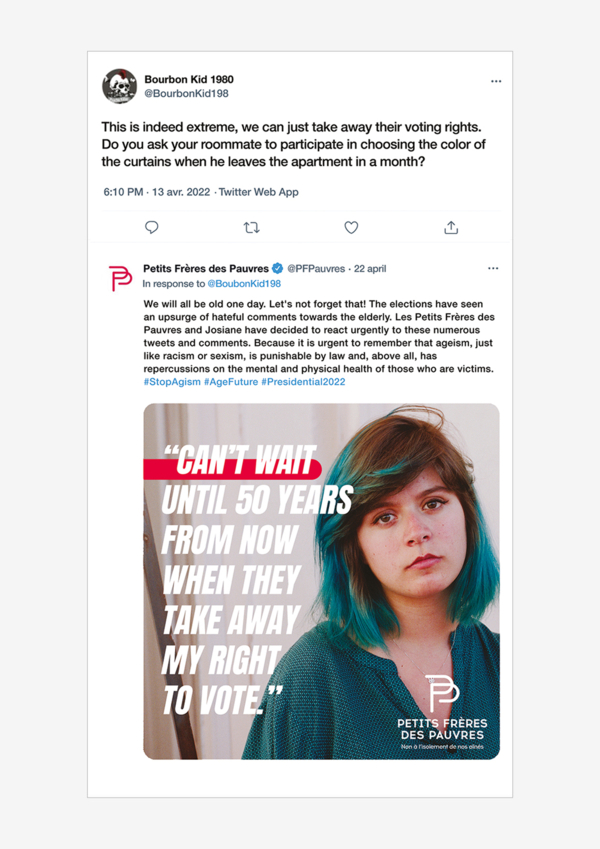Image resolution: width=600 pixels, height=849 pixels.
Task: Open the @BourbonKid198 handle
Action: point(186,94)
